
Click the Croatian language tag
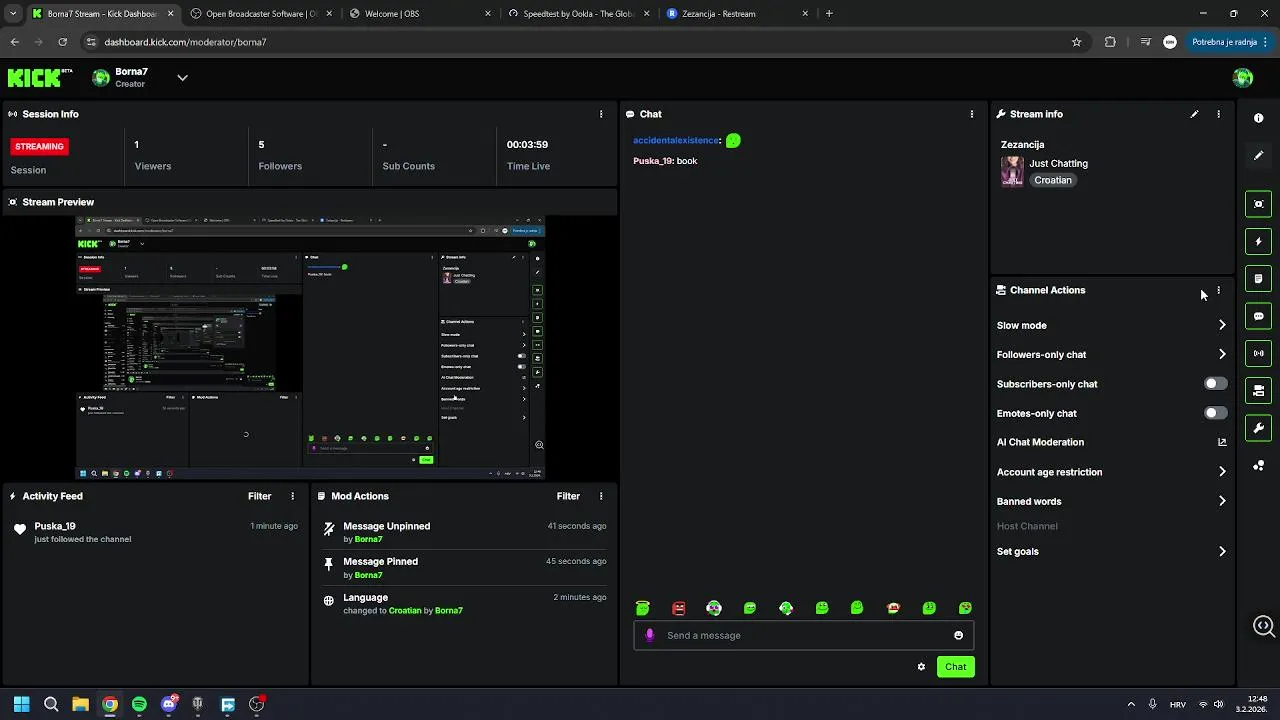[x=1053, y=180]
